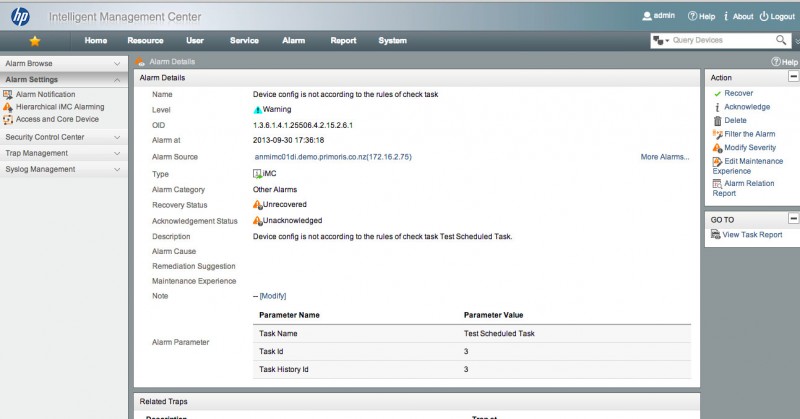The width and height of the screenshot is (800, 419).
Task: Click the Recover action link
Action: pos(739,93)
